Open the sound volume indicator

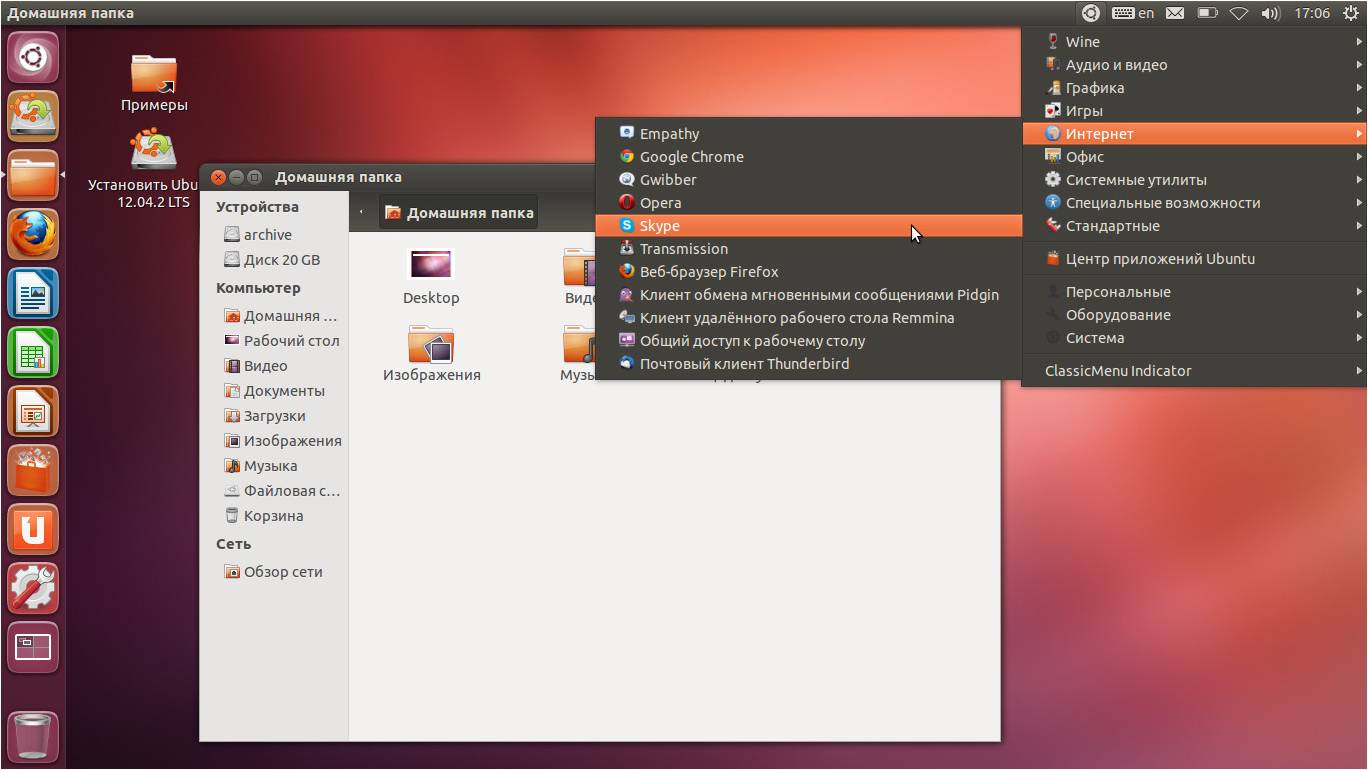point(1271,13)
